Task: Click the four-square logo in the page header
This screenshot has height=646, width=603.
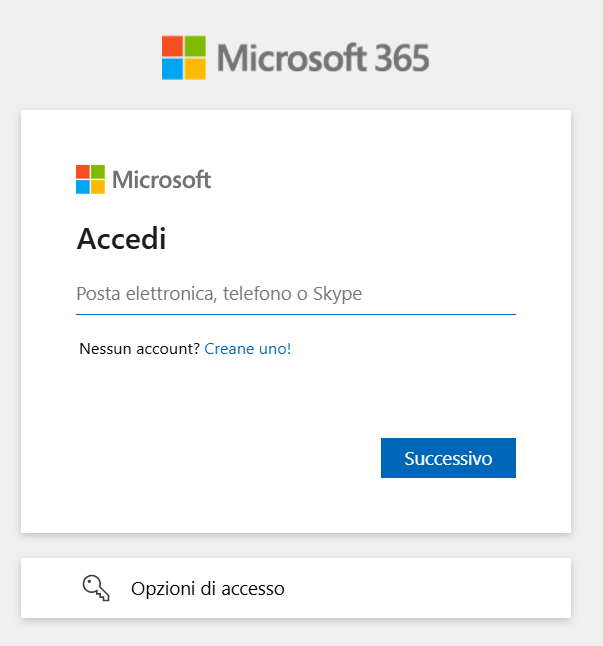Action: coord(184,57)
